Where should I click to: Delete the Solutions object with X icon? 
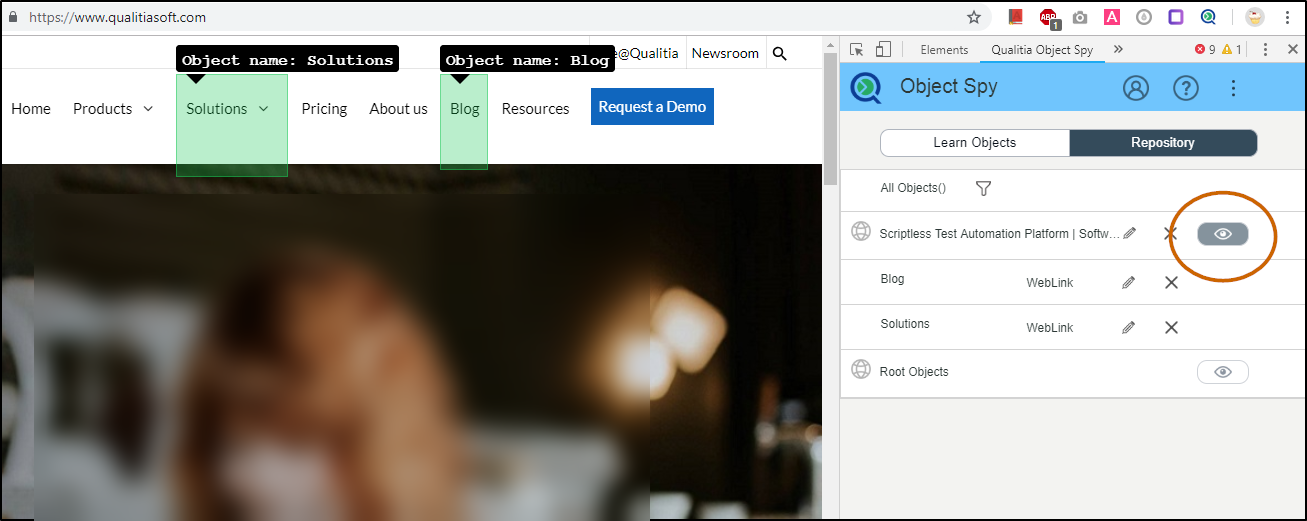(1171, 328)
